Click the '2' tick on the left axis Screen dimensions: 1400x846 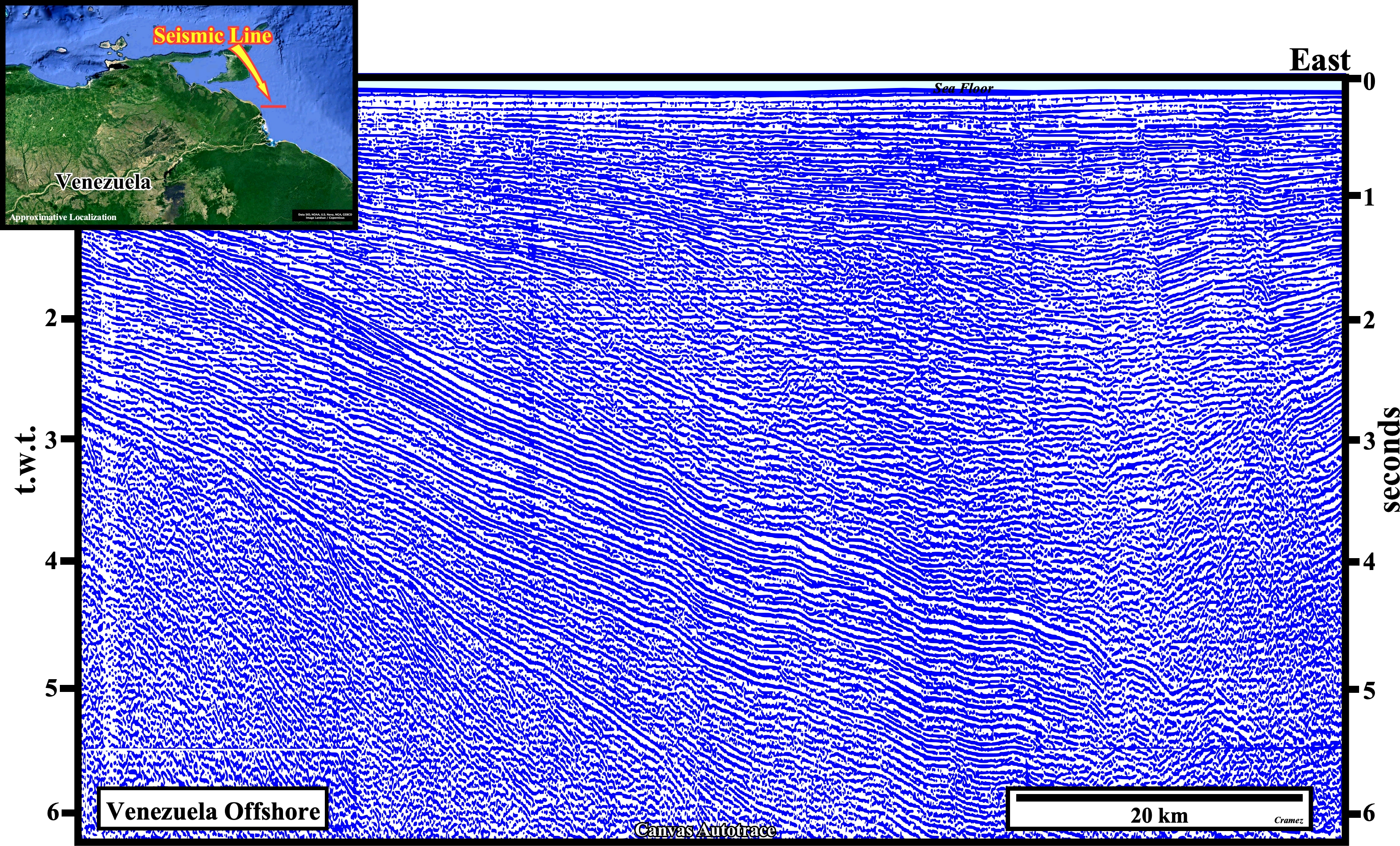pos(51,318)
